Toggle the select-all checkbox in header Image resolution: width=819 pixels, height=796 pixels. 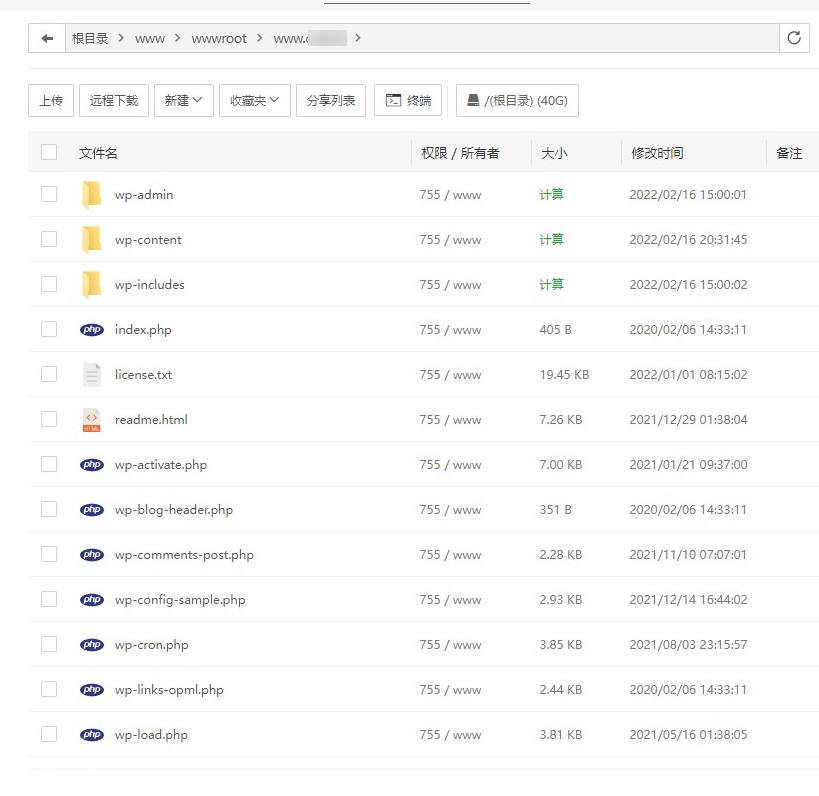point(49,153)
